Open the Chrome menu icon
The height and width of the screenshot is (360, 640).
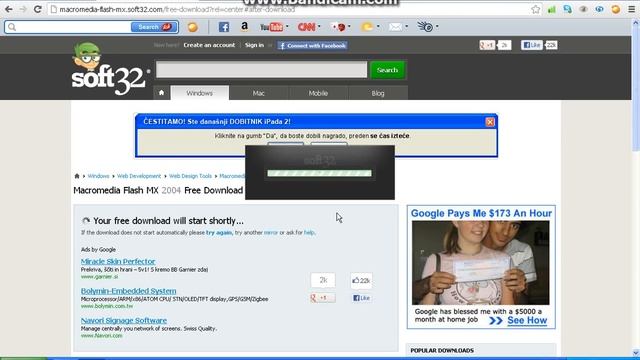point(631,9)
